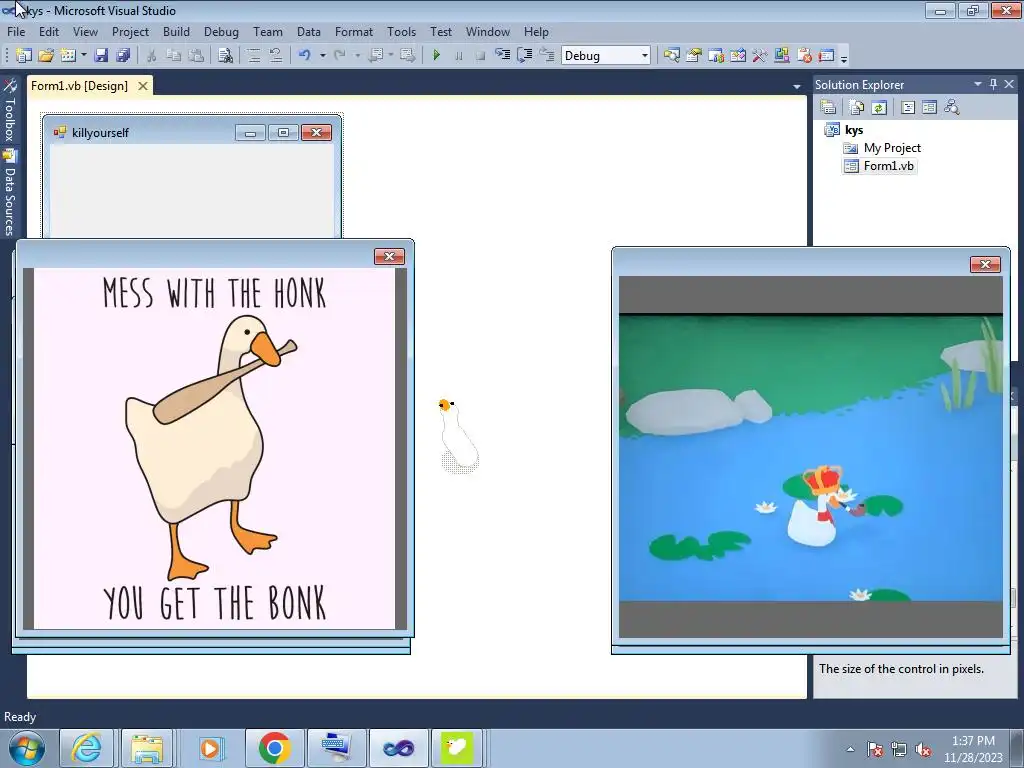Click the Break All pause icon

pyautogui.click(x=458, y=56)
